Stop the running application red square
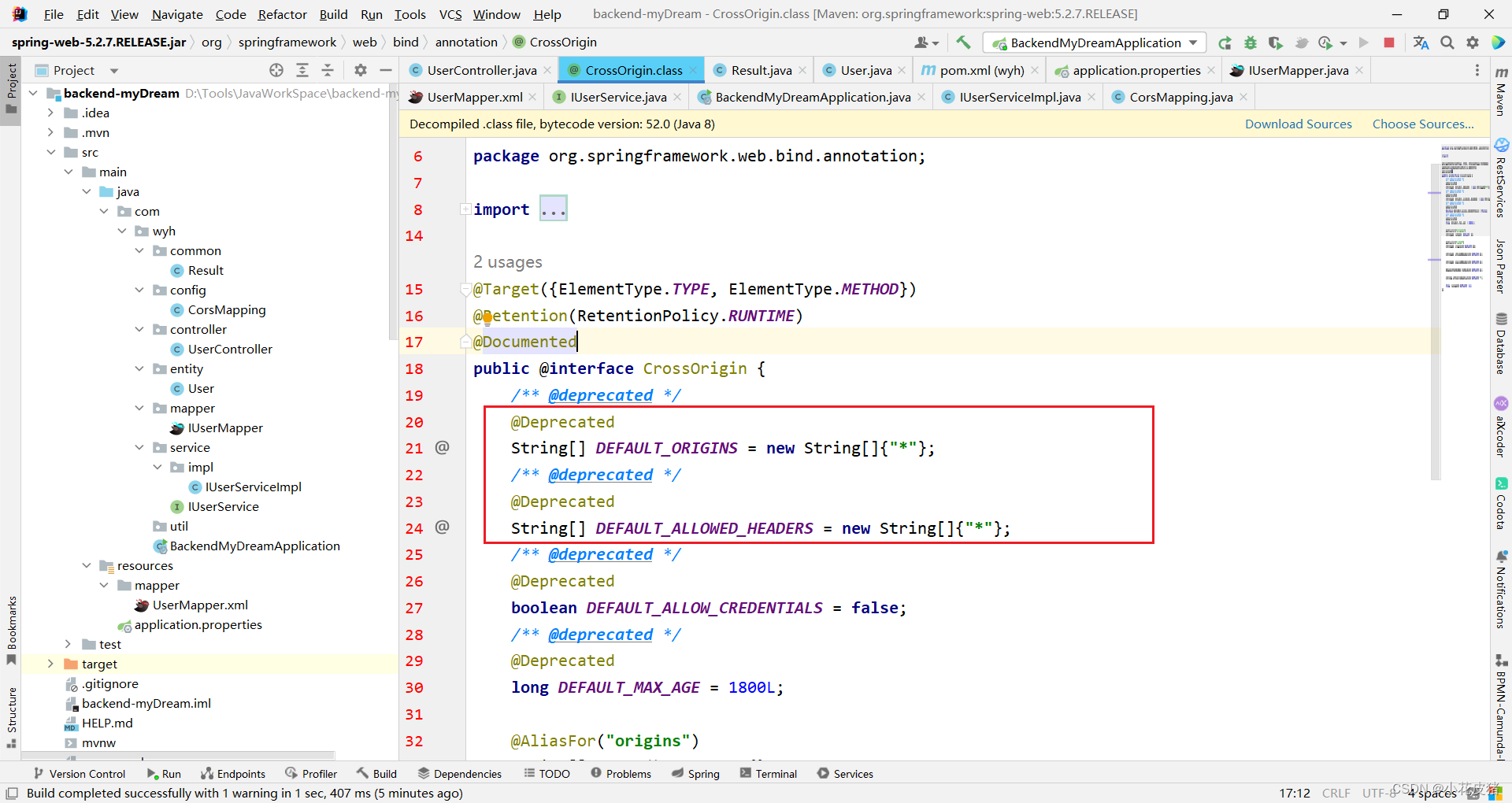The width and height of the screenshot is (1512, 803). (1389, 43)
